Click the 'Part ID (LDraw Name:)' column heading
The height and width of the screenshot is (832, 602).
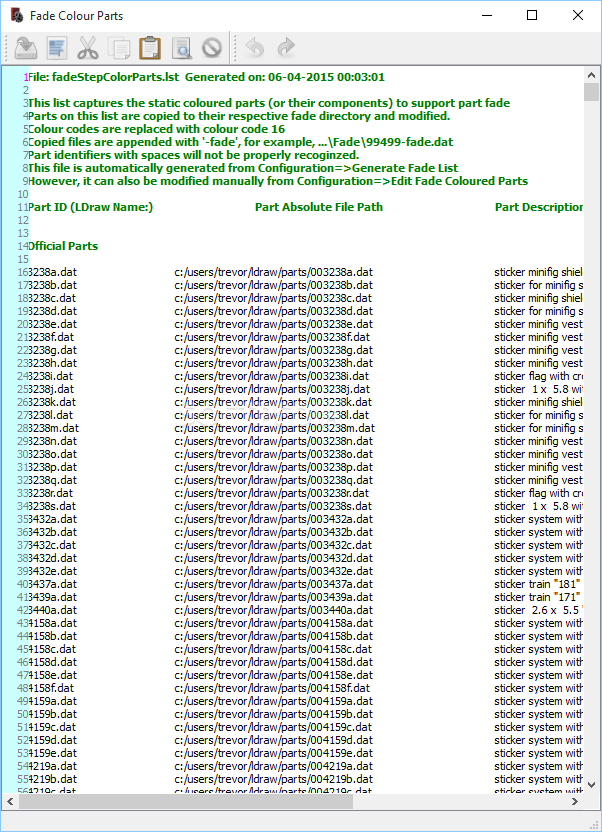pos(90,207)
